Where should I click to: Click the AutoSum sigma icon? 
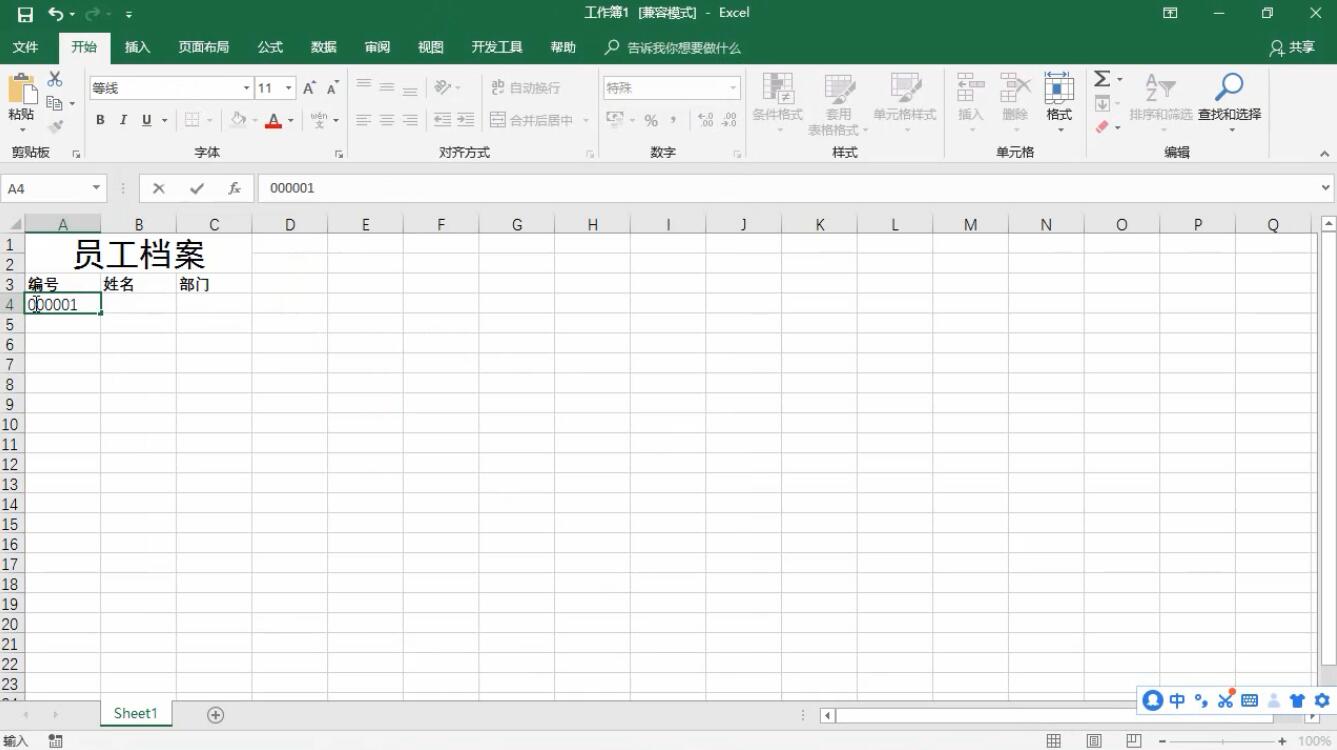(x=1102, y=79)
